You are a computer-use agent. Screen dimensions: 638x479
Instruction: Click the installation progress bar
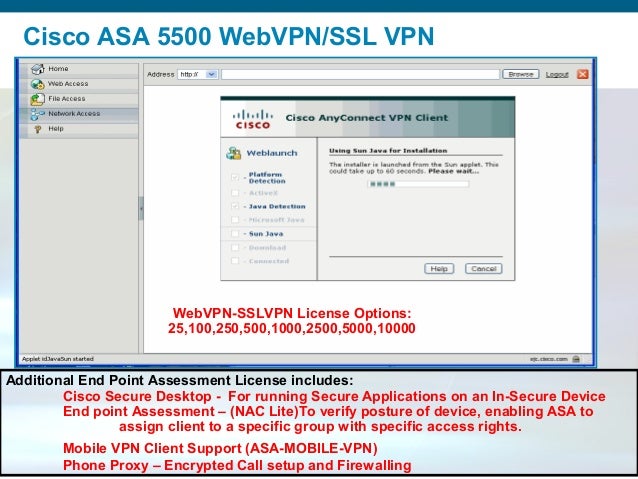(418, 184)
